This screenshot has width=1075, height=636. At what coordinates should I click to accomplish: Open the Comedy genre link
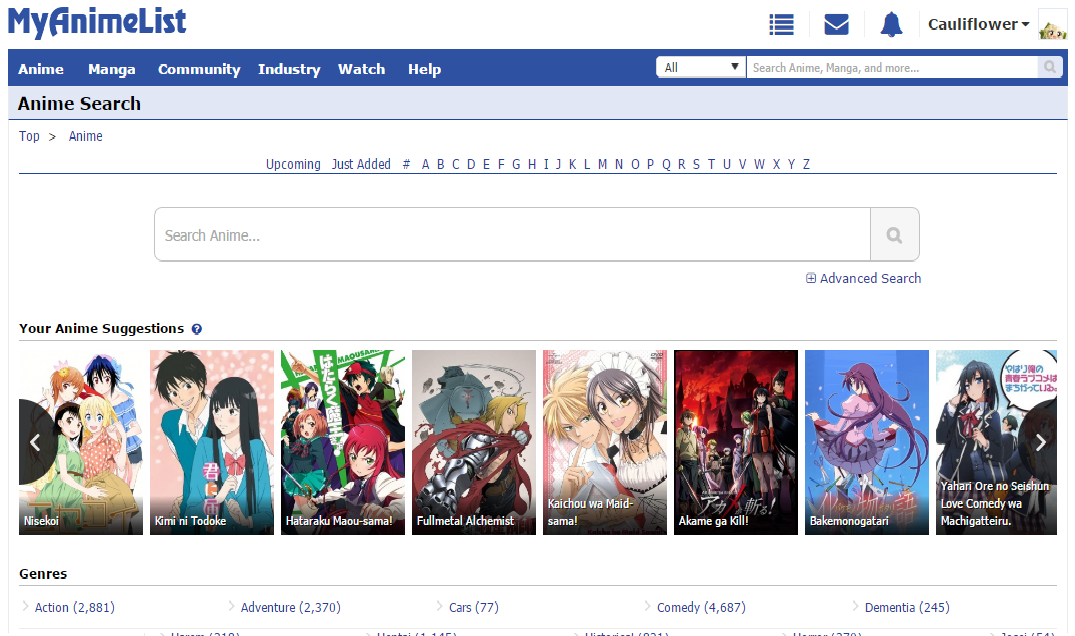click(x=701, y=607)
